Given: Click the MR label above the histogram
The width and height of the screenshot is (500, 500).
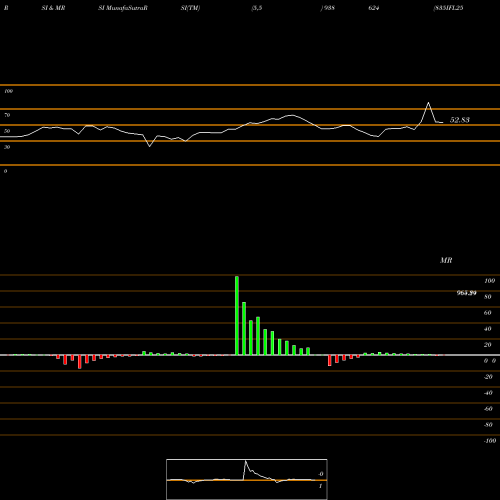Looking at the screenshot, I should pyautogui.click(x=446, y=260).
